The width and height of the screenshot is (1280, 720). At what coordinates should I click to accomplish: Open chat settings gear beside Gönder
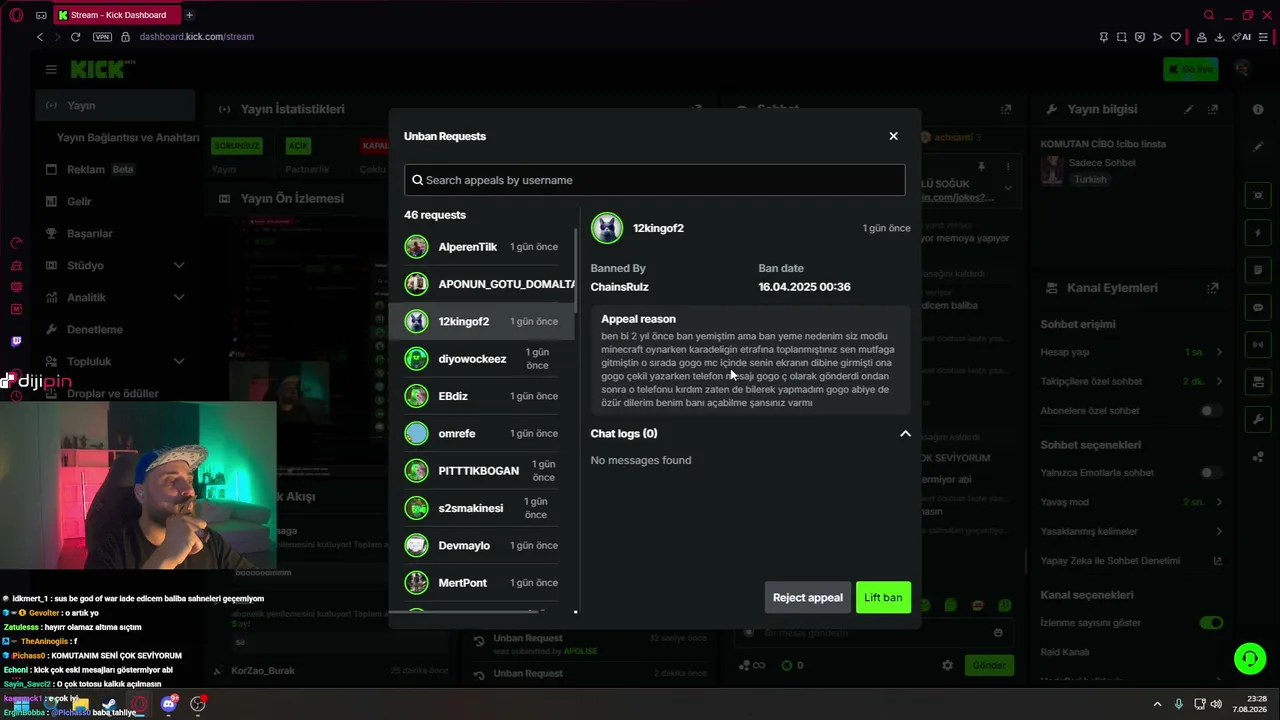(948, 665)
